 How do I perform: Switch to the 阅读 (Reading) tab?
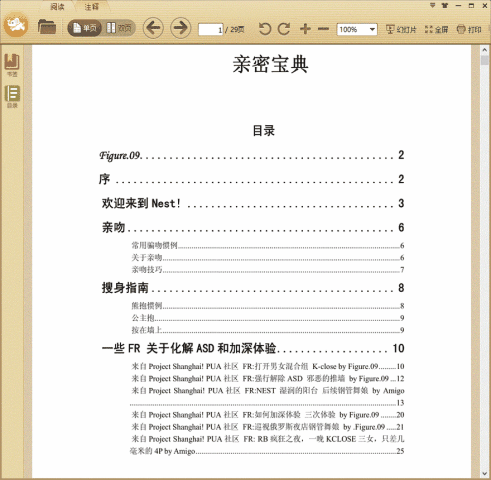click(x=57, y=7)
